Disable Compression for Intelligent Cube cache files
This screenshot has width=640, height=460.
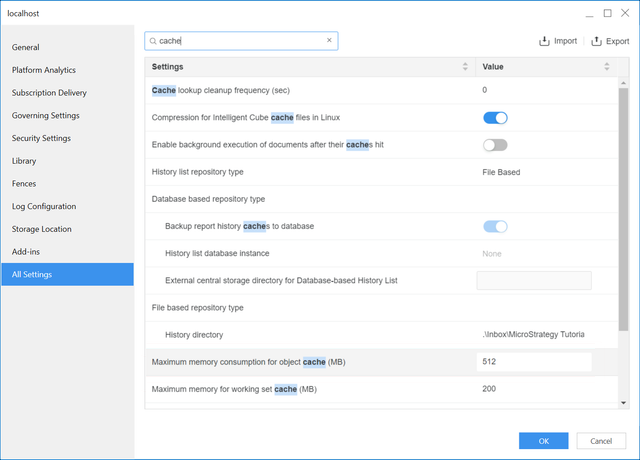(495, 118)
